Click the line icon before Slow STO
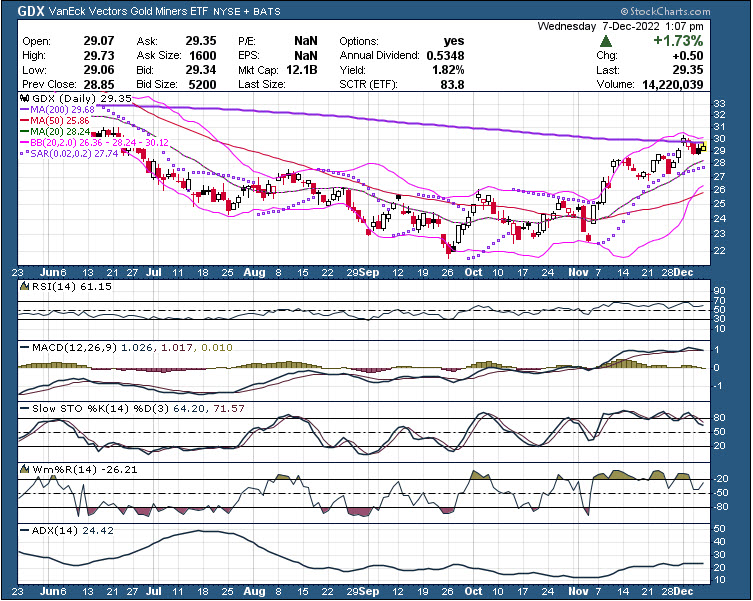The height and width of the screenshot is (601, 753). pos(24,409)
